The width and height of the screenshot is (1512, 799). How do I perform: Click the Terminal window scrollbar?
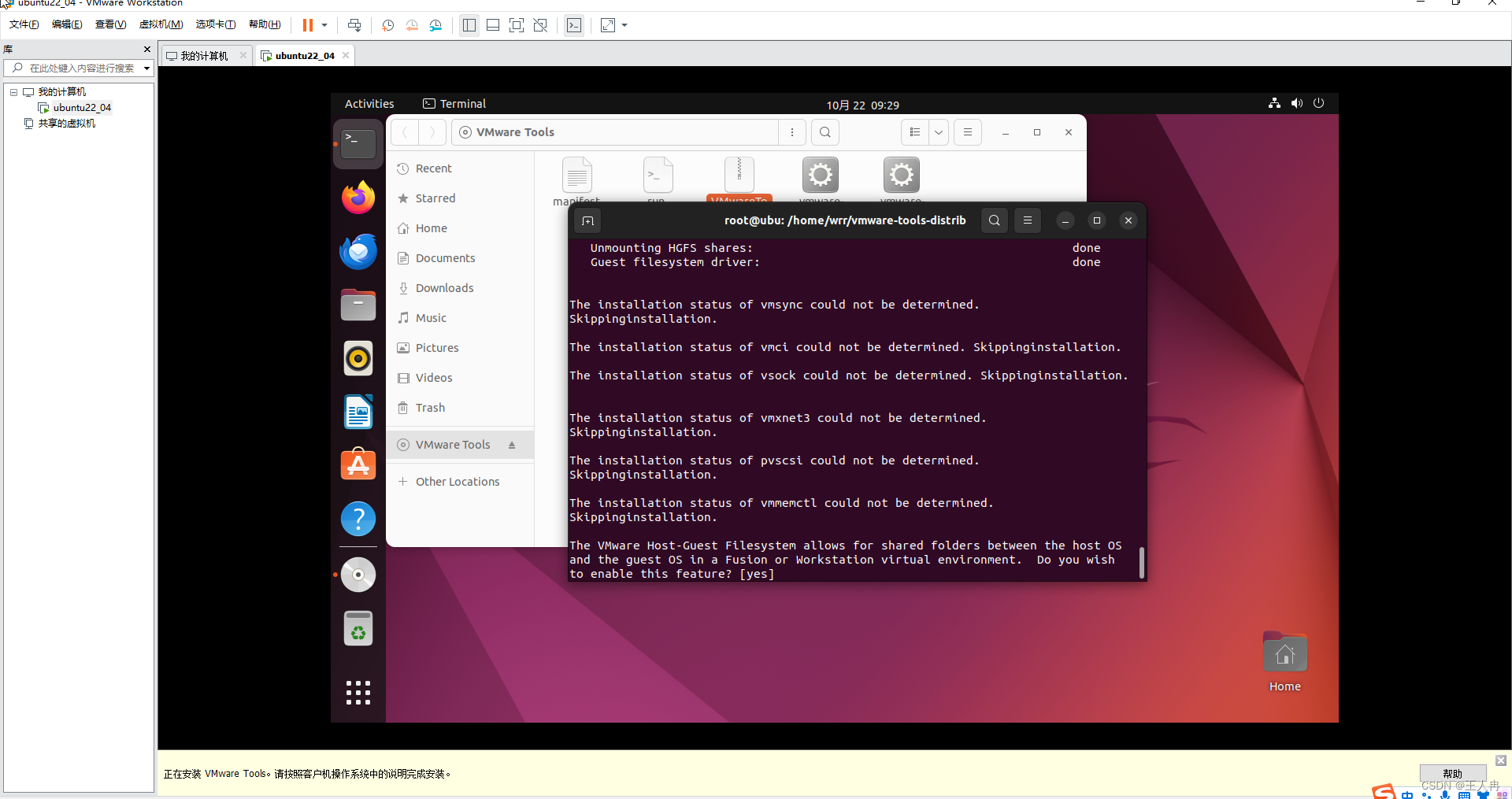[1142, 563]
